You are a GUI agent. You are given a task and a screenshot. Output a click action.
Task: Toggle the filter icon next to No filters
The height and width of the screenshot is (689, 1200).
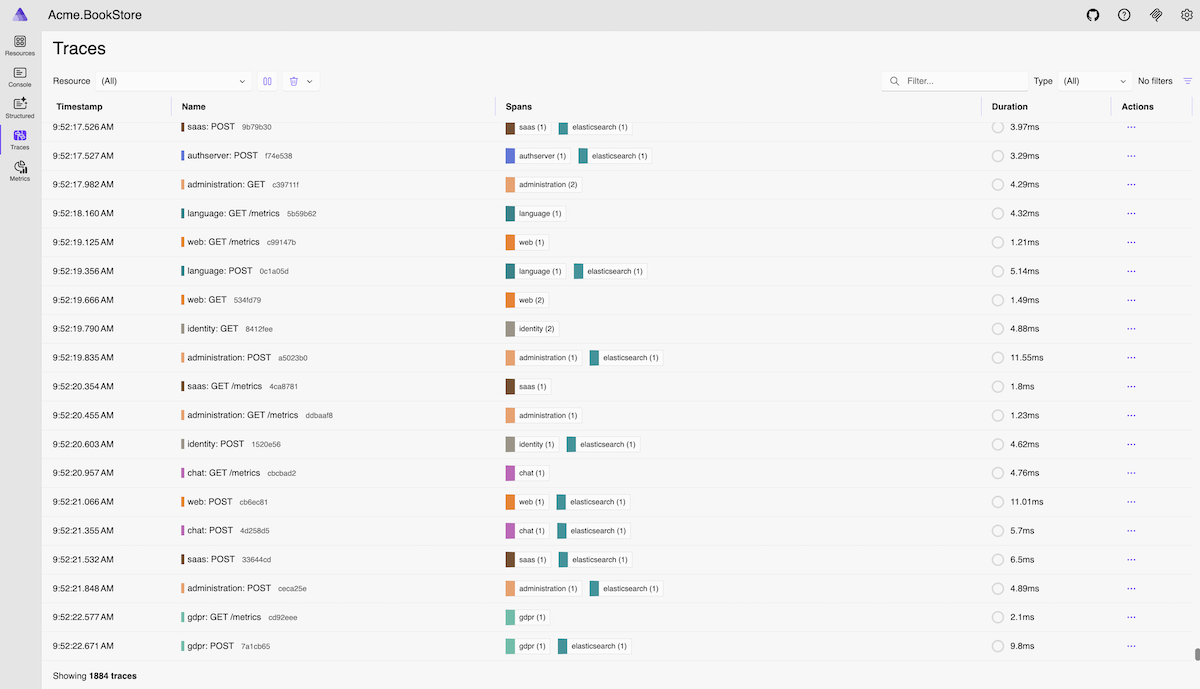coord(1188,81)
